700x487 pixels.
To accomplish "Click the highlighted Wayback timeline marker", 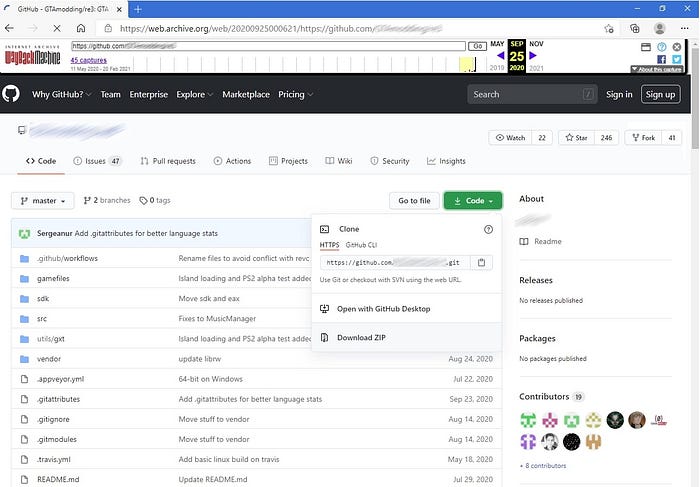I will [x=467, y=64].
